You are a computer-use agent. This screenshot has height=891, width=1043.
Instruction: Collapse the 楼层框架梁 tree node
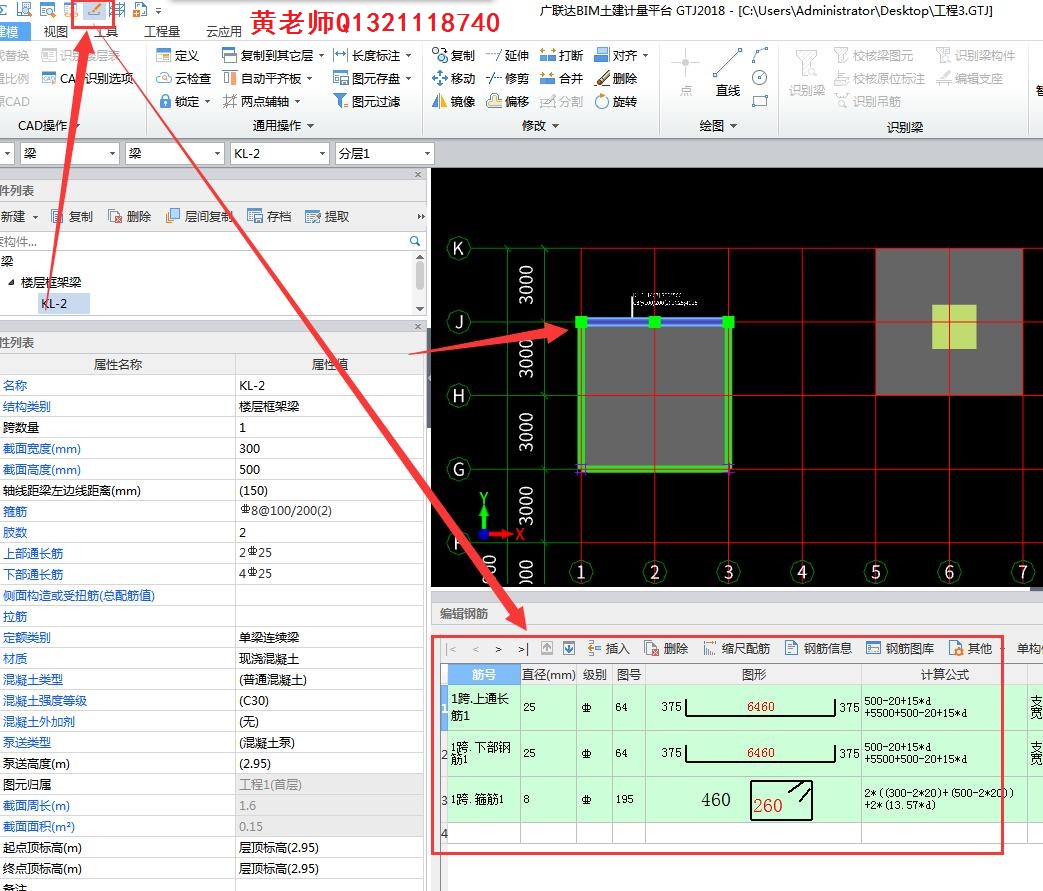click(x=11, y=282)
